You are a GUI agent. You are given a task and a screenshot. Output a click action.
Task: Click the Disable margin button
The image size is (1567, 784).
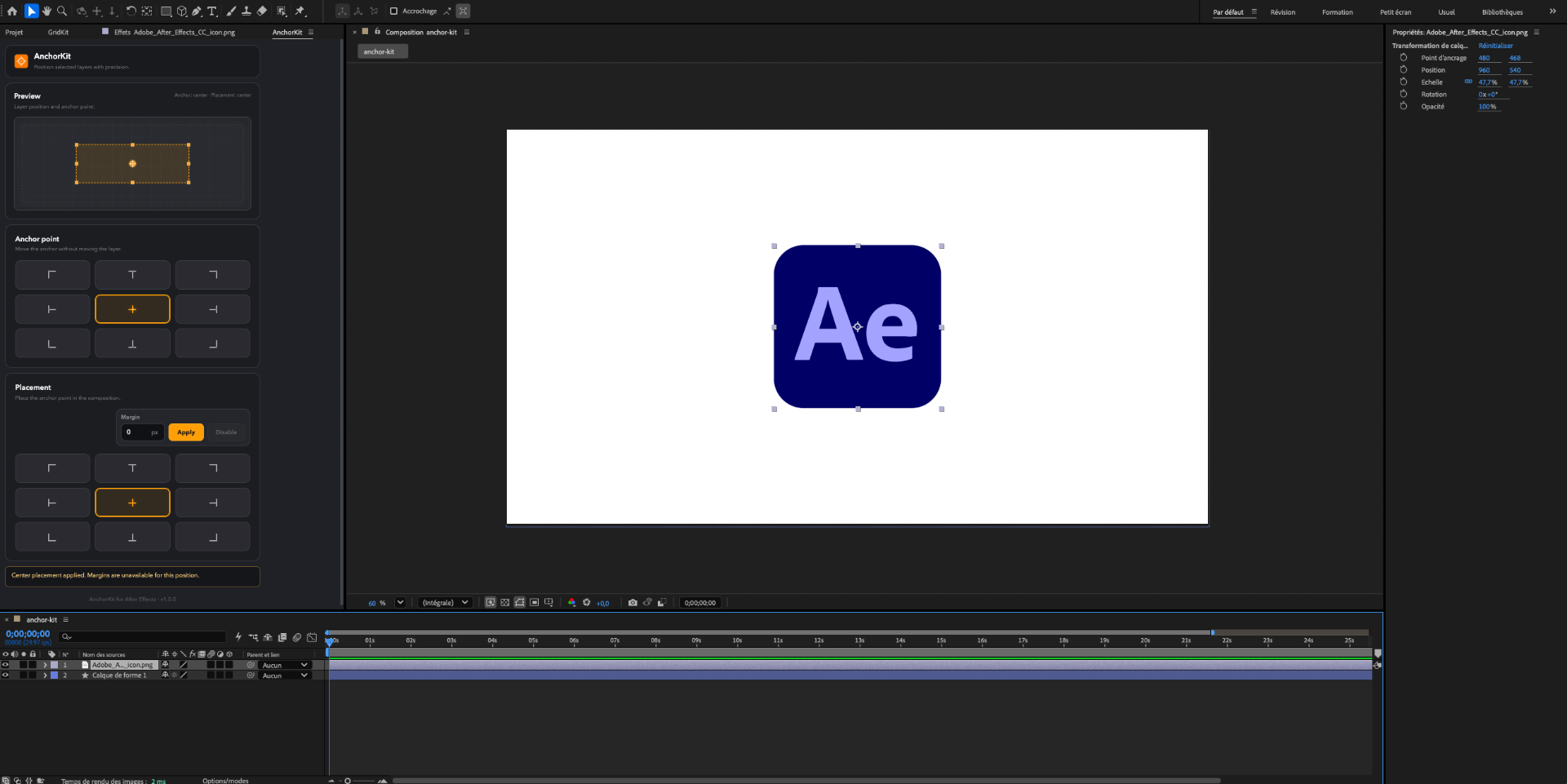tap(226, 432)
